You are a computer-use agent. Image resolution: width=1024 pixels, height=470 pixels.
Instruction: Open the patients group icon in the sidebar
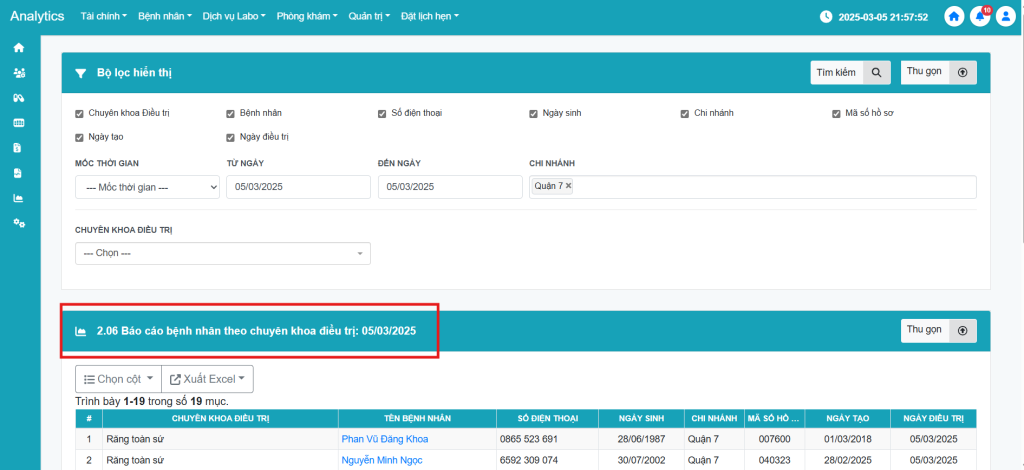(x=18, y=73)
